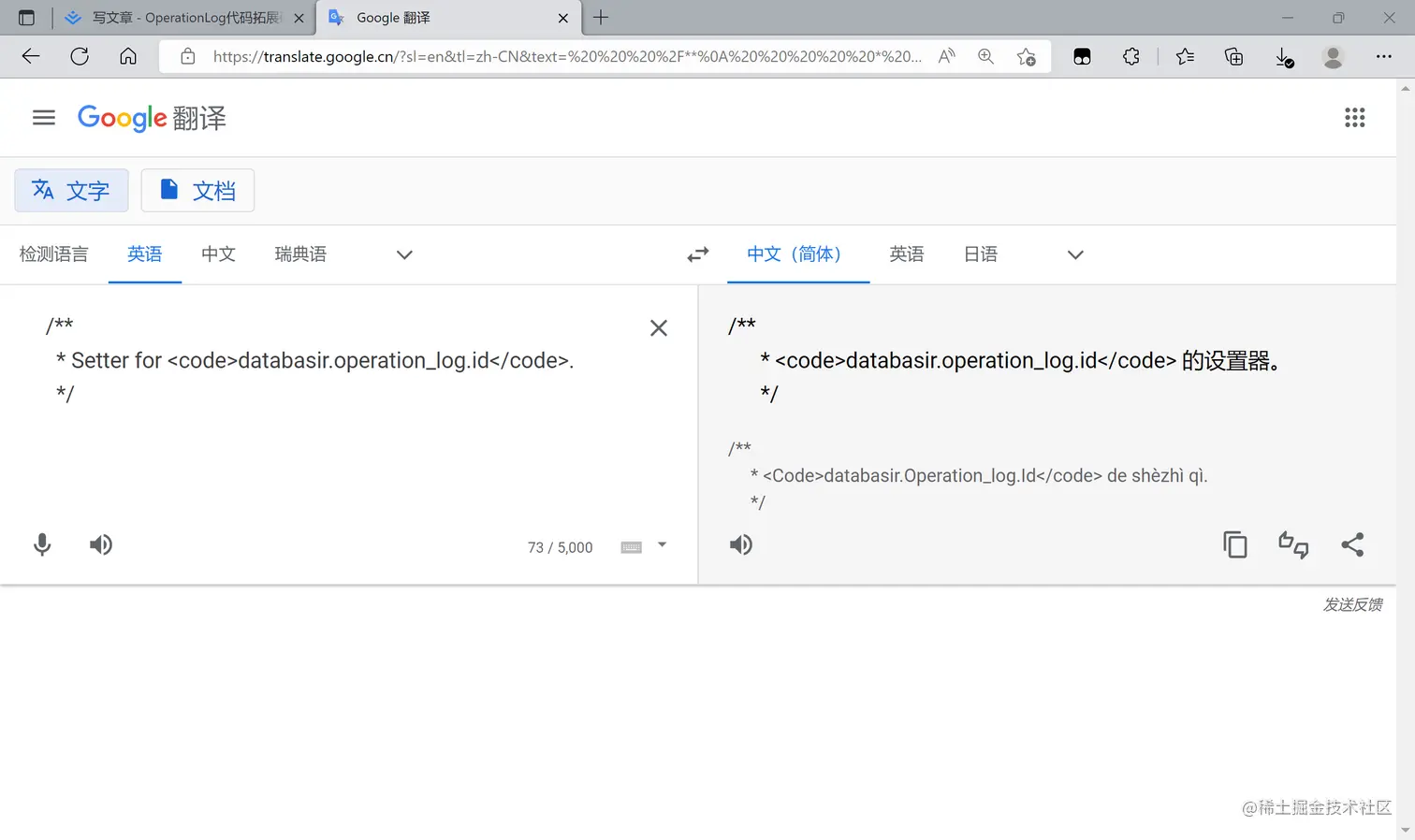1415x840 pixels.
Task: Click the translated text 的设置器
Action: (x=1231, y=361)
